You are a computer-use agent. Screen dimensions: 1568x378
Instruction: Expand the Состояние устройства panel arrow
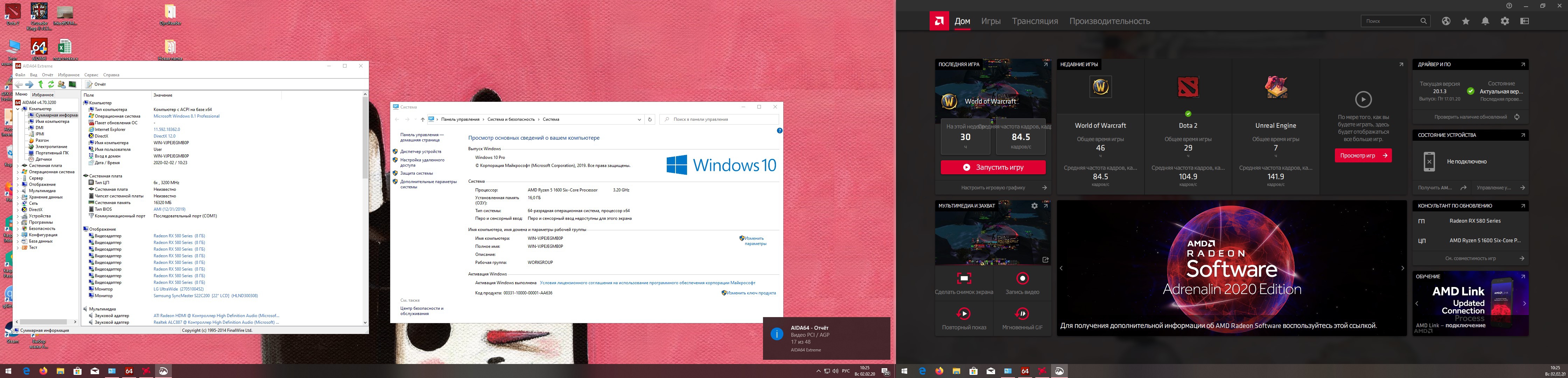click(1523, 135)
